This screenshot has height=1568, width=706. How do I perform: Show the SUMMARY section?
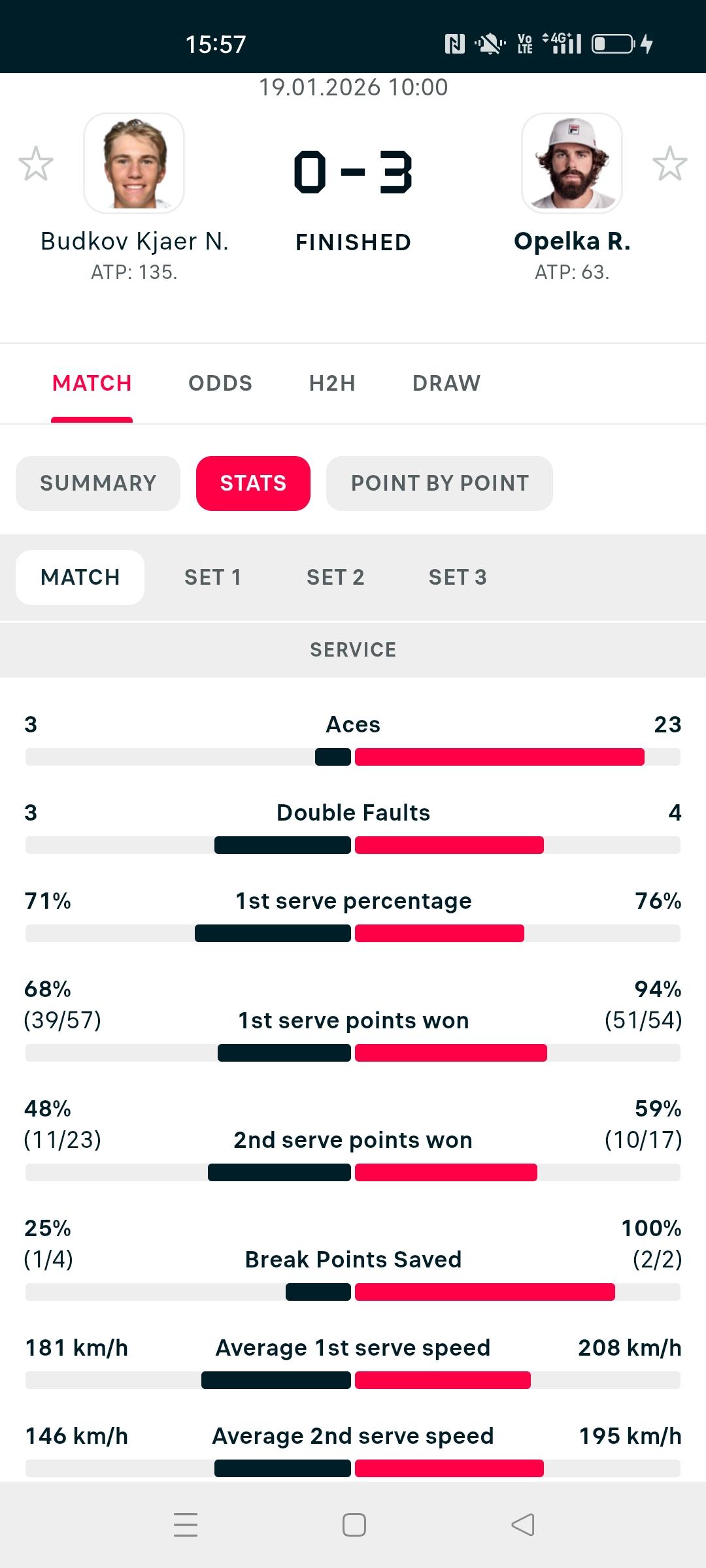(x=98, y=483)
